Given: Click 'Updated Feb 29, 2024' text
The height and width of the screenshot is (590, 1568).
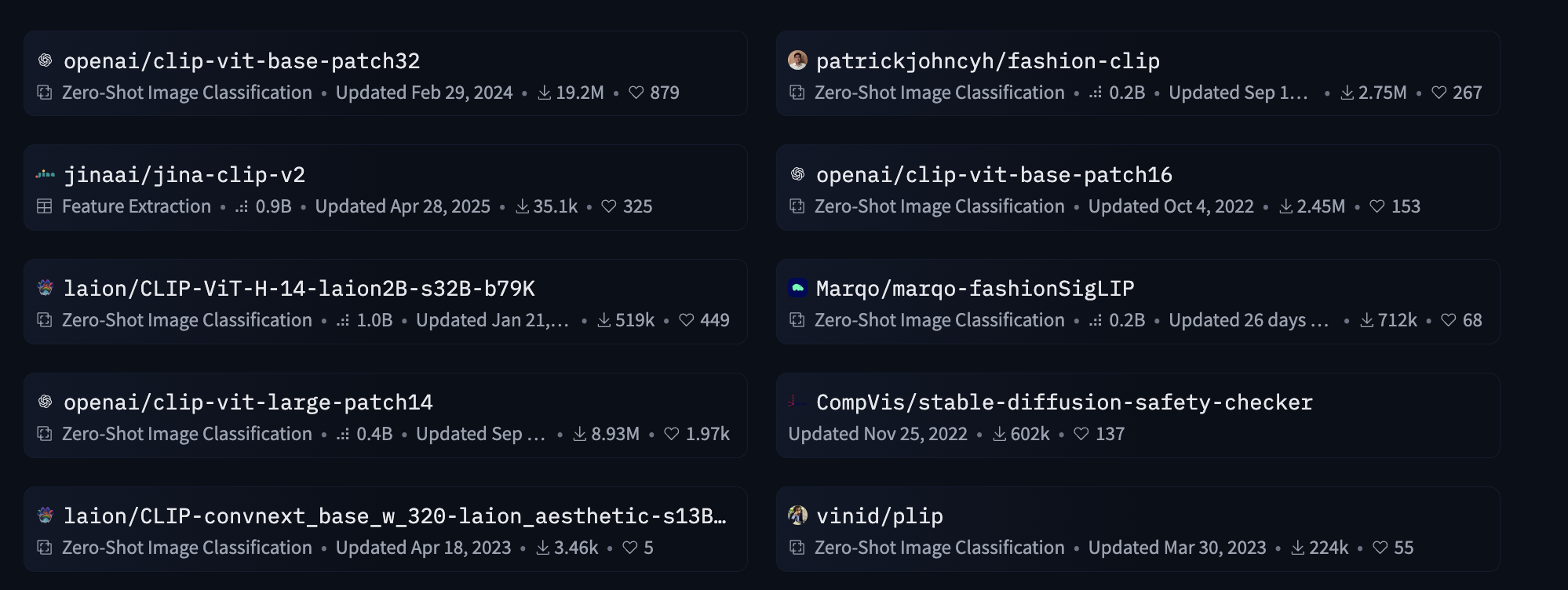Looking at the screenshot, I should coord(424,93).
